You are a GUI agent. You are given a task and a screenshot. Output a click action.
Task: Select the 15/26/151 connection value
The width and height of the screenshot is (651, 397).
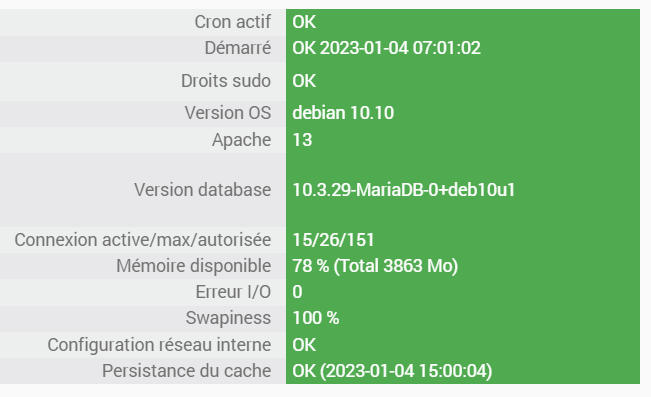pos(333,240)
